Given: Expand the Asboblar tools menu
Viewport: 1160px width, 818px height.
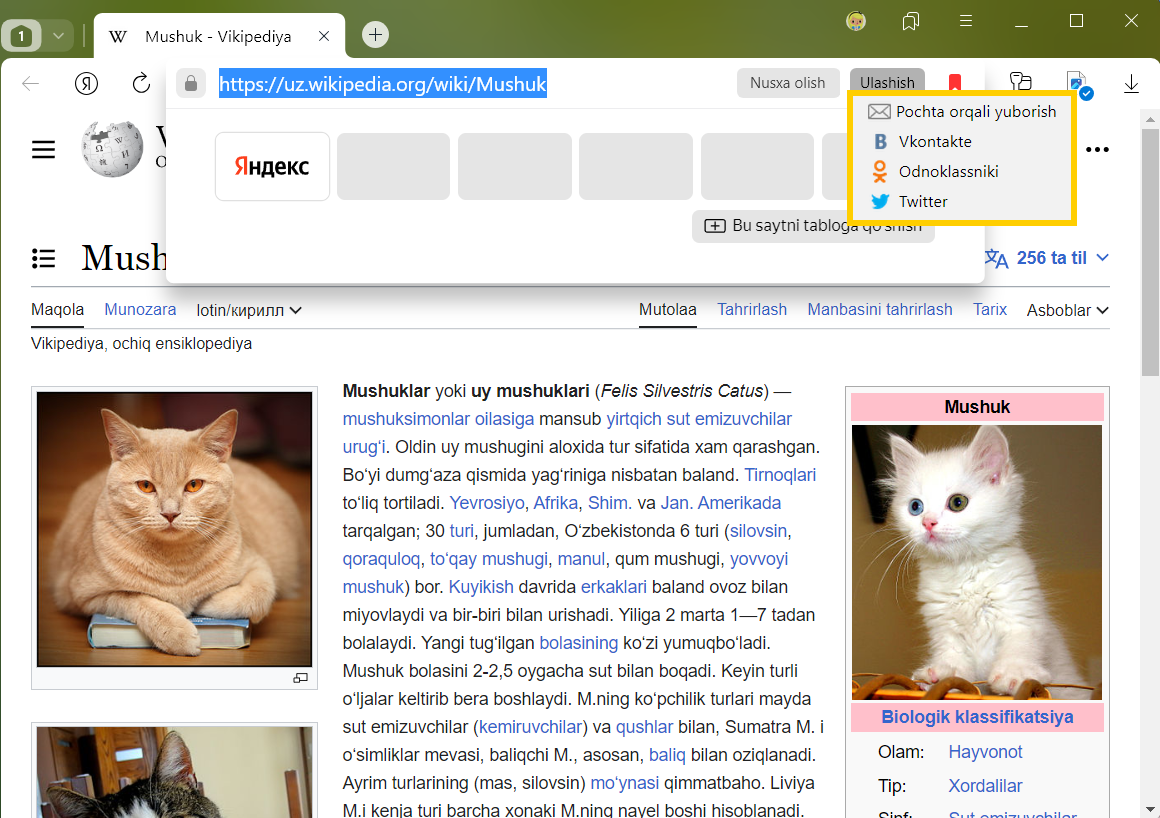Looking at the screenshot, I should point(1067,310).
